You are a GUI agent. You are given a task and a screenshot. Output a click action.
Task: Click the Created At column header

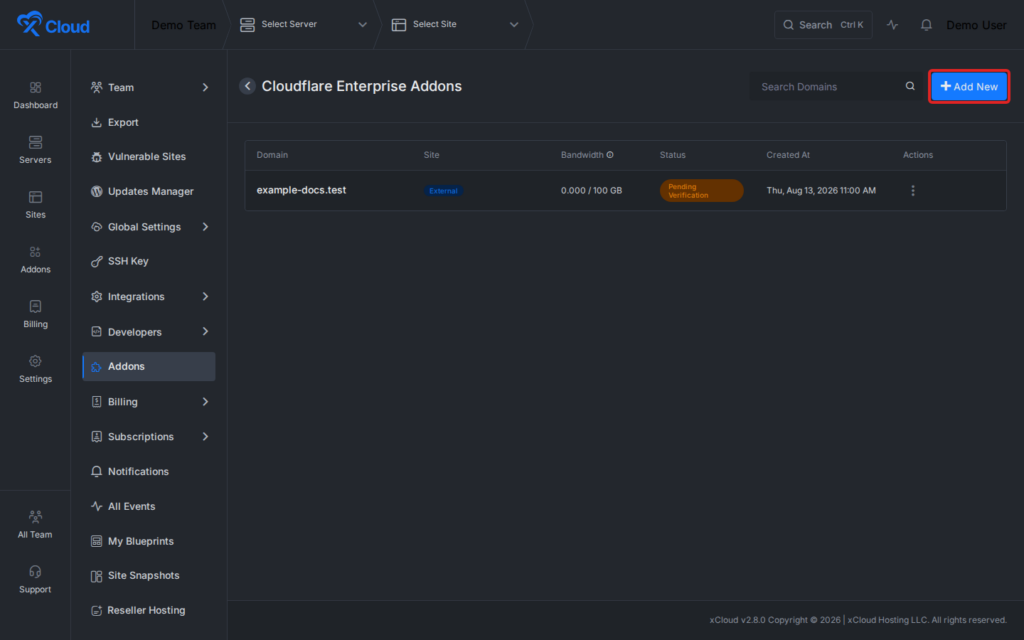click(x=788, y=155)
